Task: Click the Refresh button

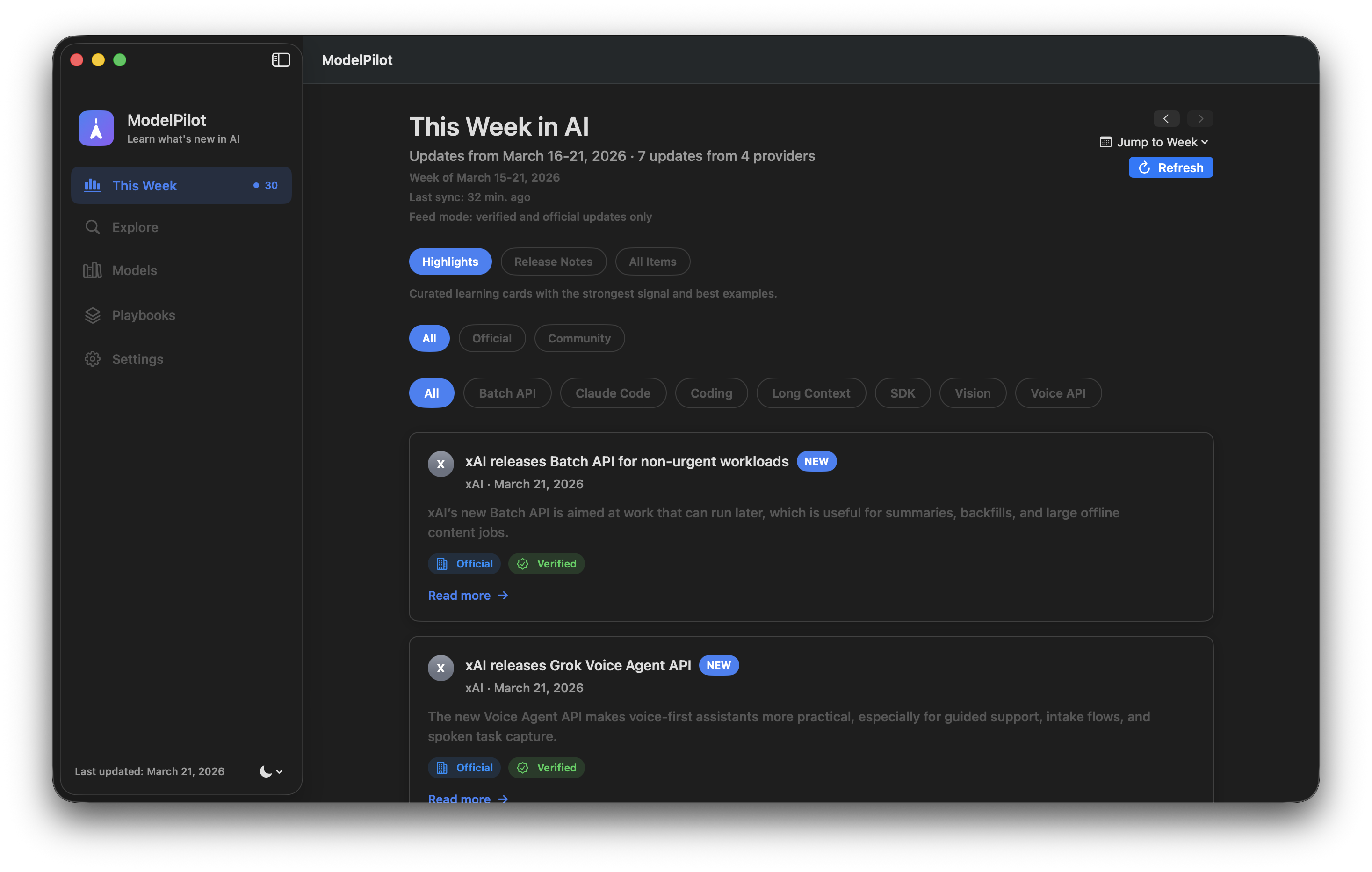Action: pyautogui.click(x=1170, y=167)
